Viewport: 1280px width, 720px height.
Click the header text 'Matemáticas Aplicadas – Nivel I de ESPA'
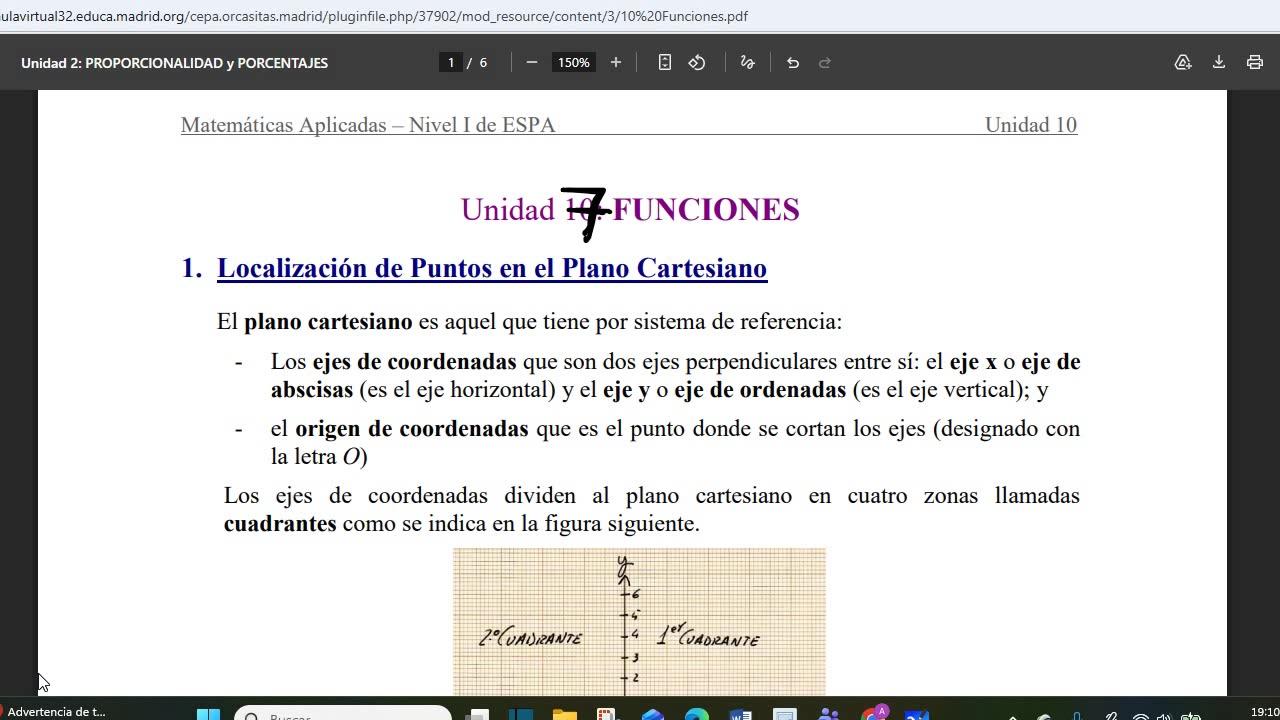coord(368,125)
